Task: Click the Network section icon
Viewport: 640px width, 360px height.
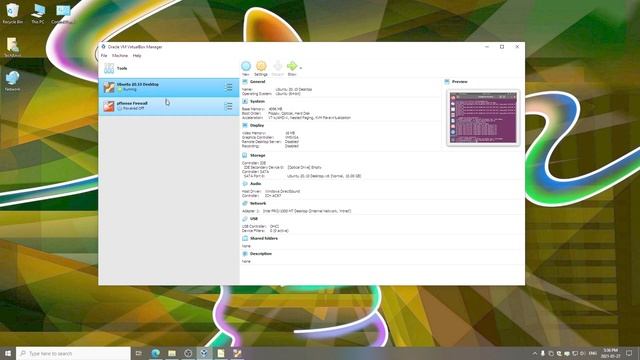Action: tap(245, 203)
